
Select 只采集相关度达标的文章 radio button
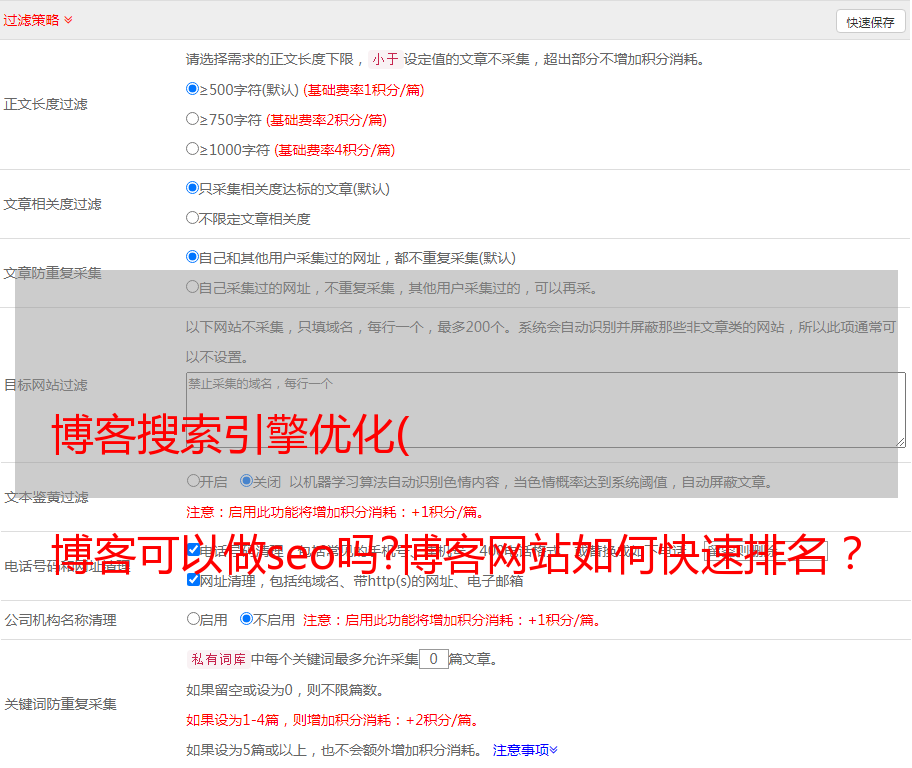pyautogui.click(x=193, y=188)
